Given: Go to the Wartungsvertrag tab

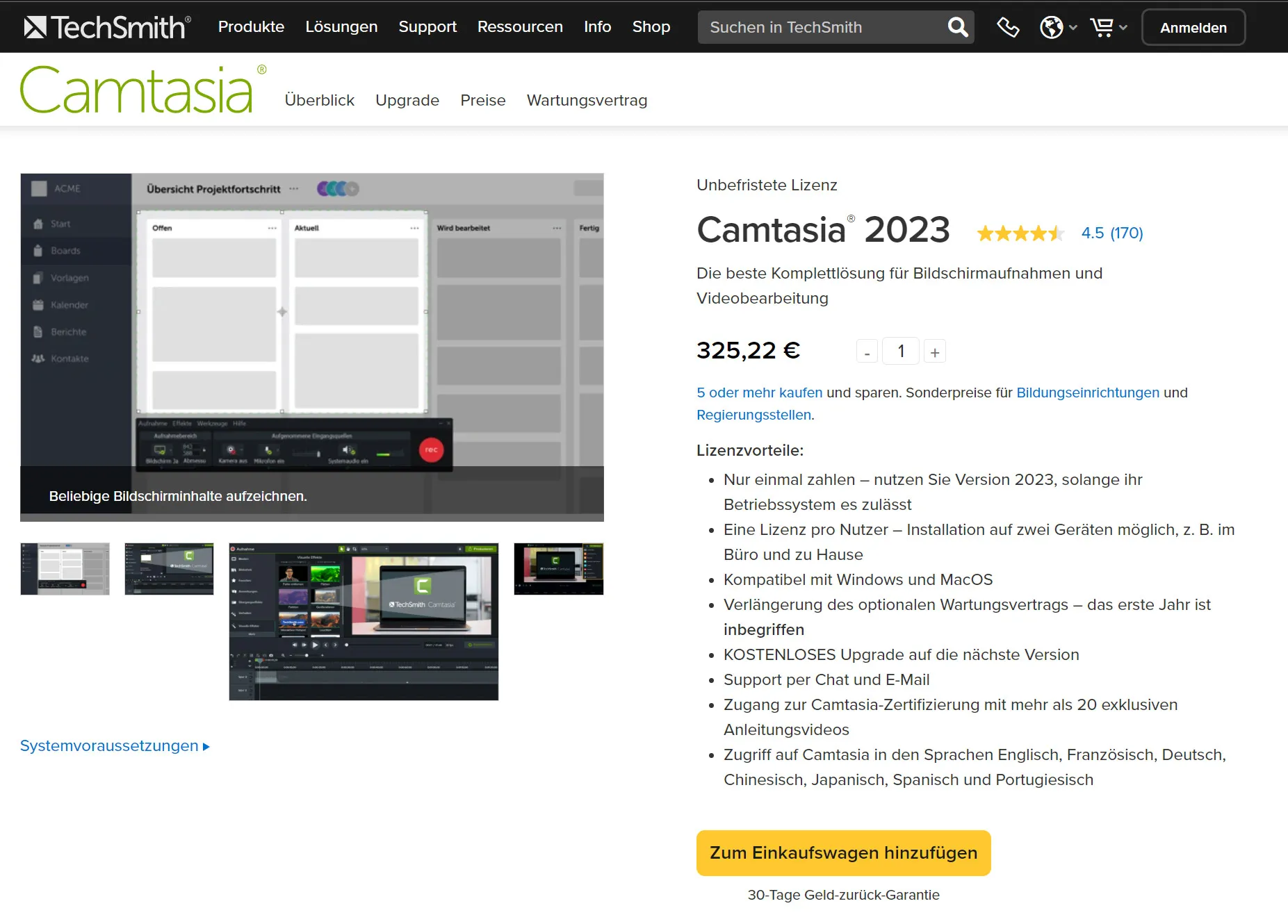Looking at the screenshot, I should (587, 100).
